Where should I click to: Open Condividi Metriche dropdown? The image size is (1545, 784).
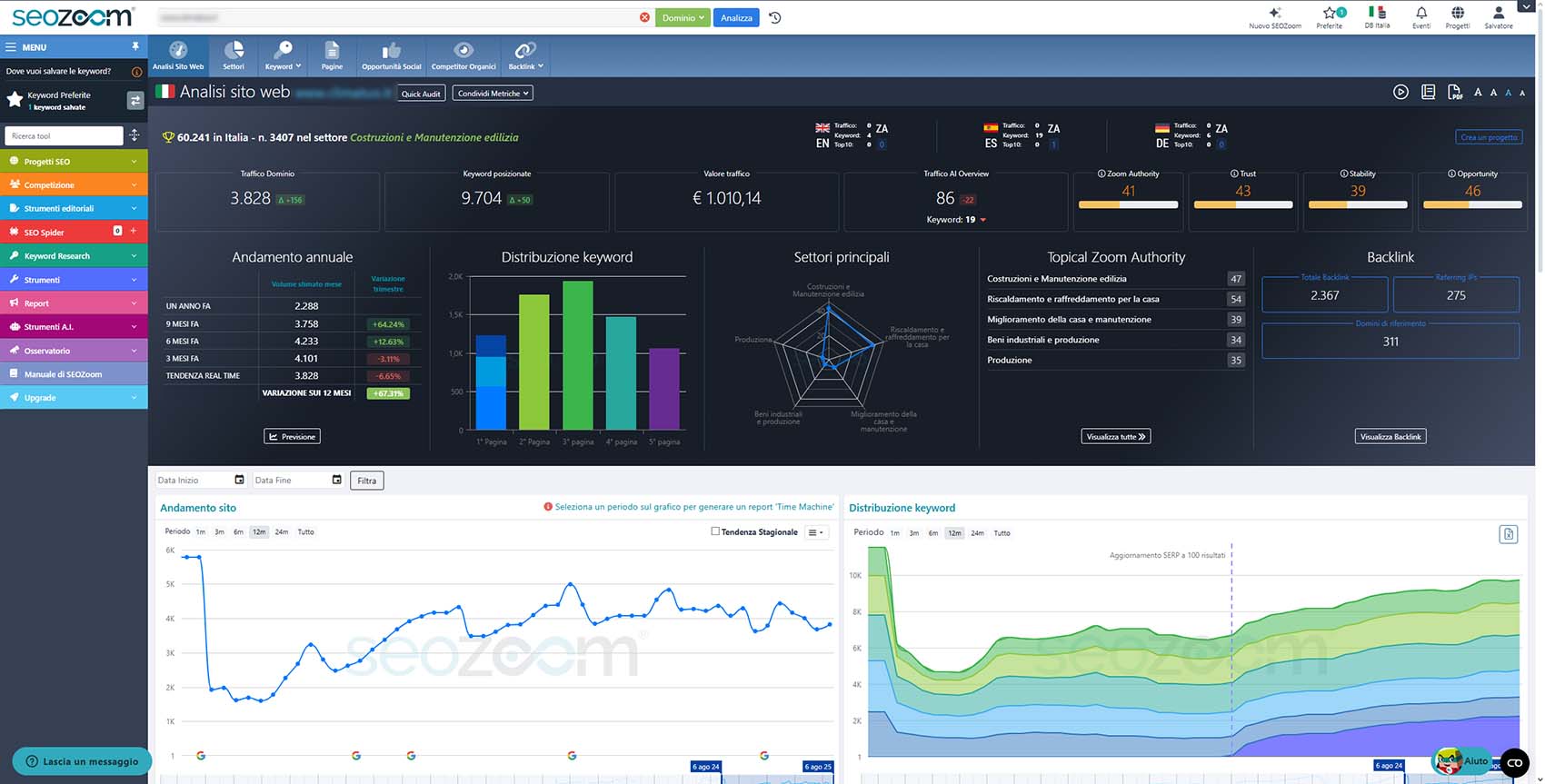(493, 93)
